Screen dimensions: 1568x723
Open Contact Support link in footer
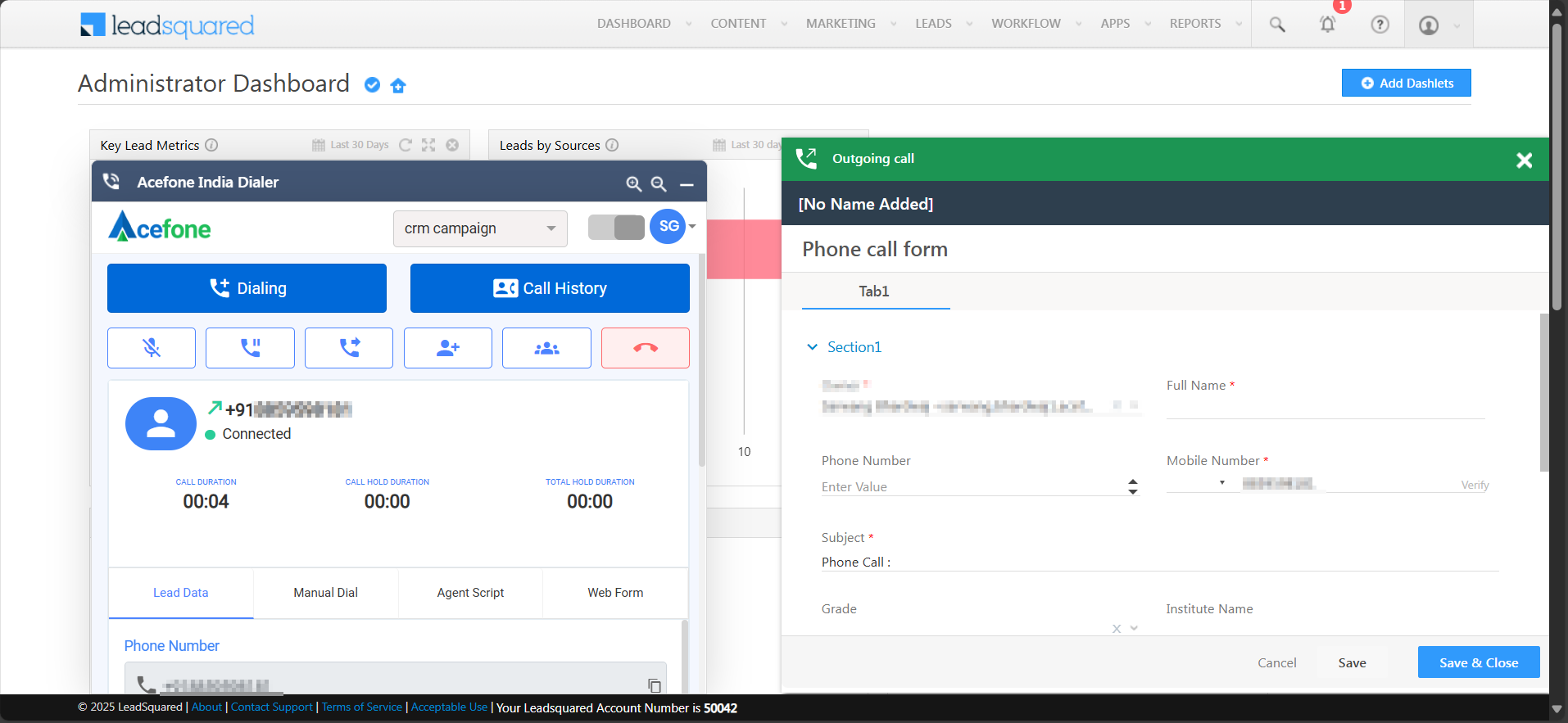tap(272, 707)
